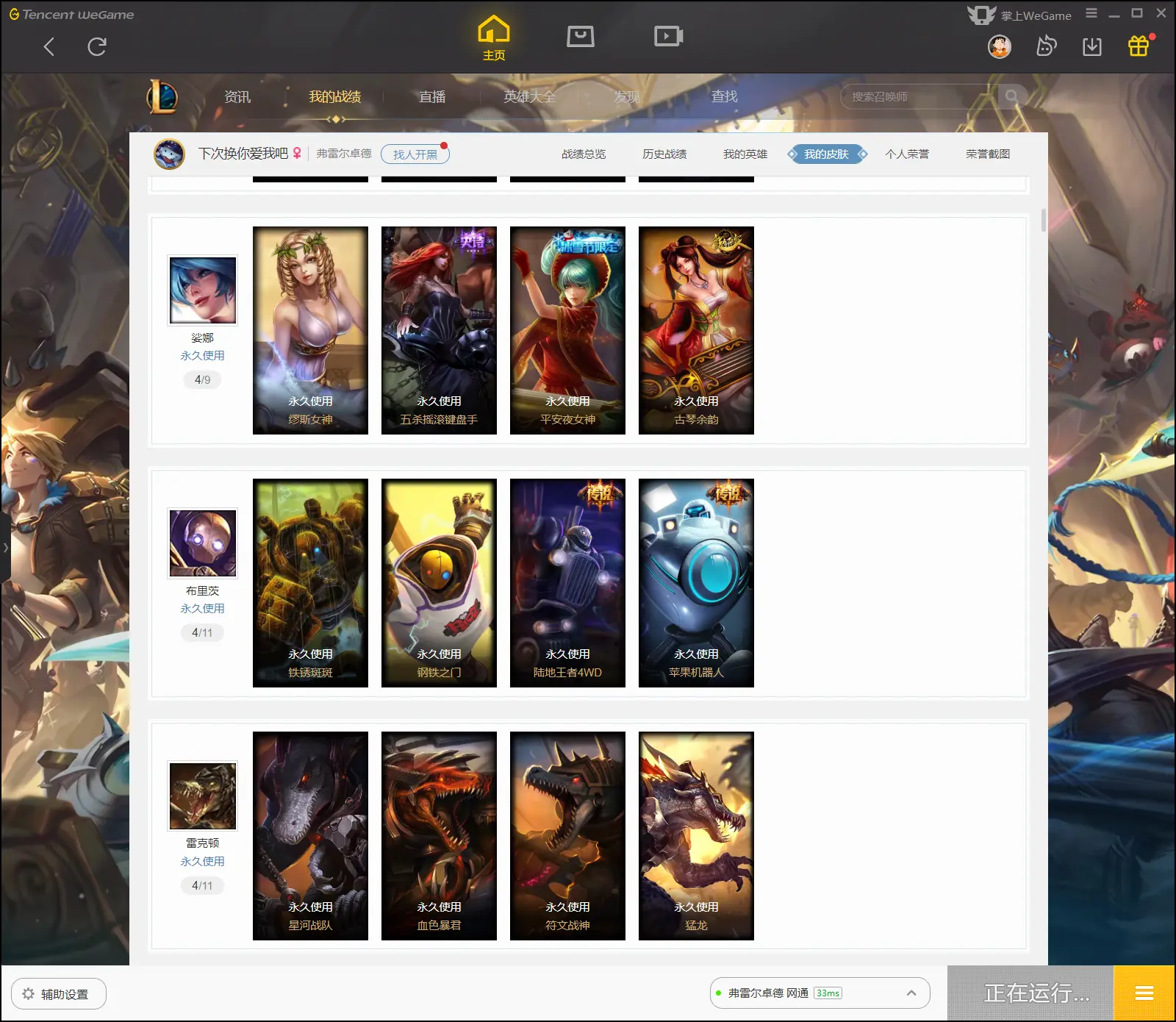Click the 正在运行 status button
1176x1022 pixels.
tap(1030, 993)
